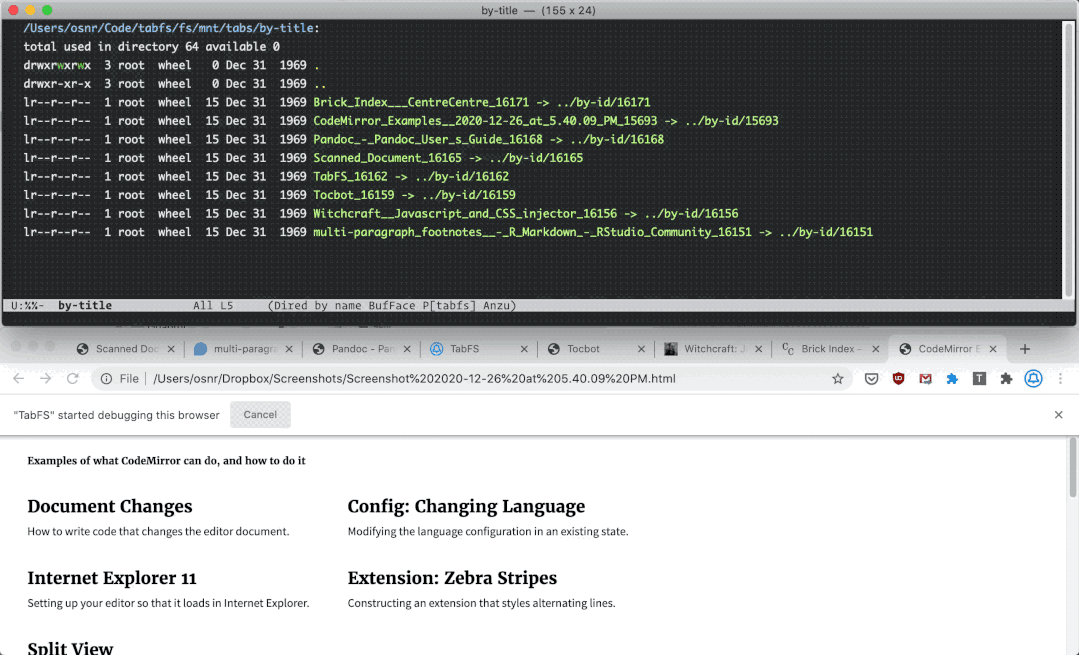
Task: Close the CodeMirror tab
Action: pos(993,349)
